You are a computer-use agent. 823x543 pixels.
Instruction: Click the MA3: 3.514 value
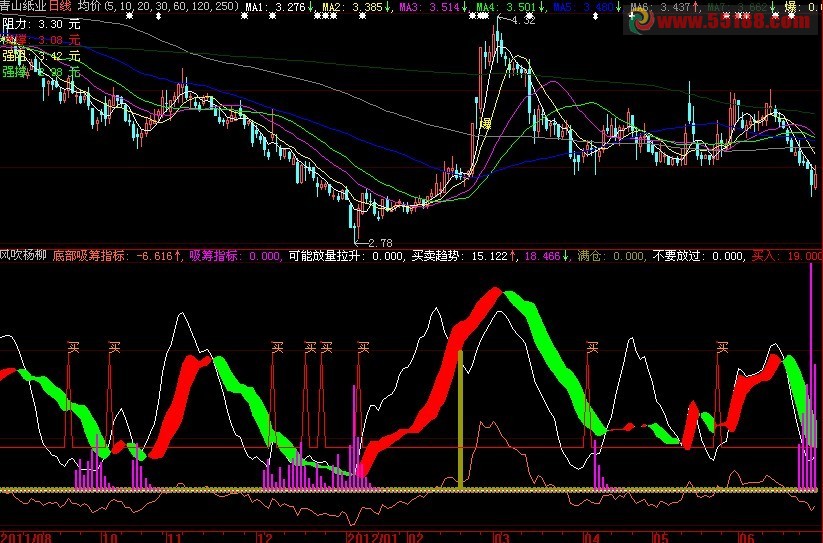click(434, 7)
